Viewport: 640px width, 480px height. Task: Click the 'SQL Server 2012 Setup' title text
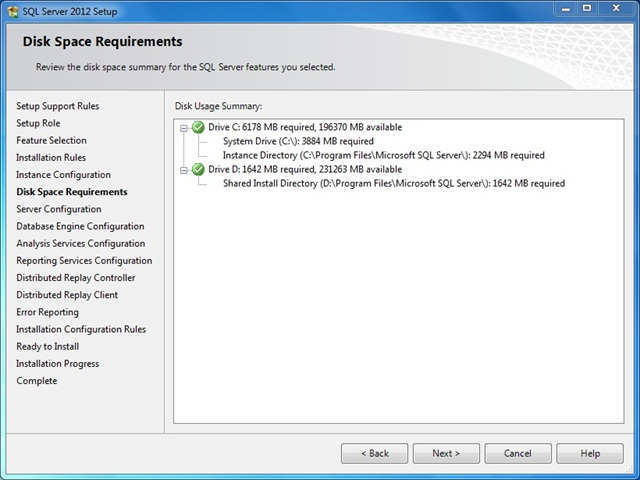(x=70, y=11)
